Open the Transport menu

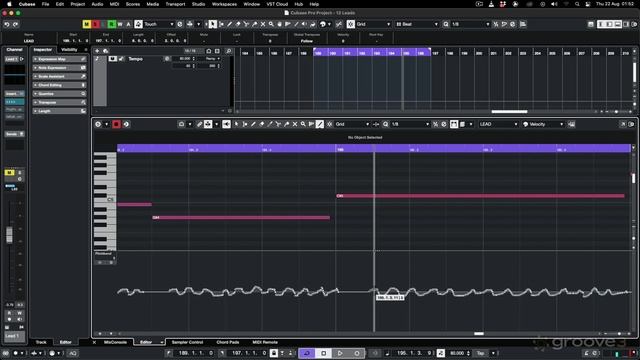pos(175,4)
